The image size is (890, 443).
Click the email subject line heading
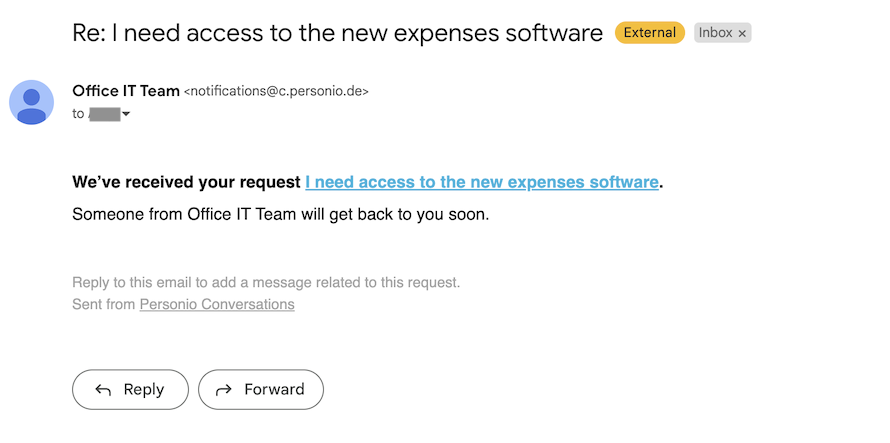click(337, 33)
